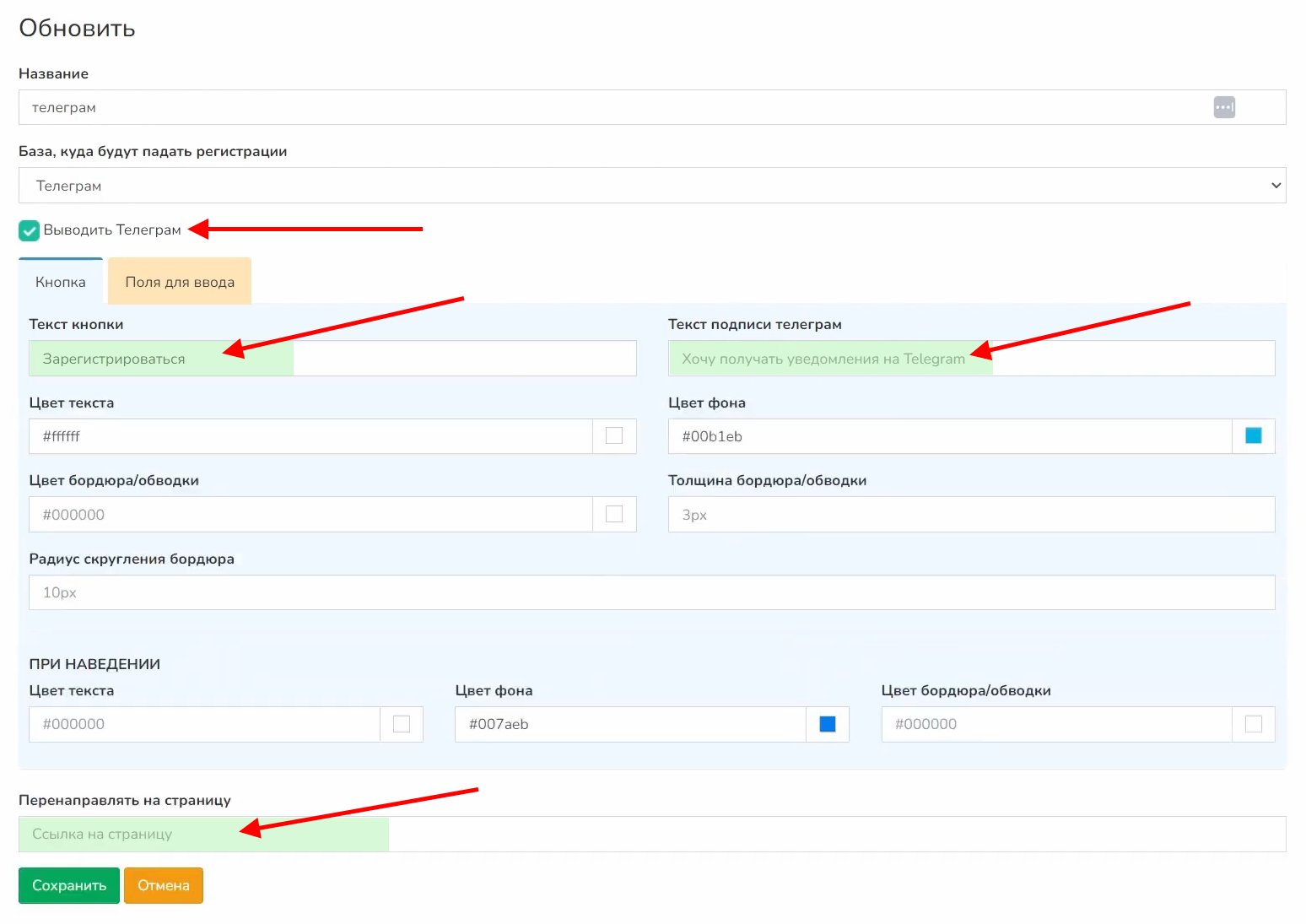Viewport: 1306px width, 924px height.
Task: Edit the #00b1eb background color hex field
Action: coord(949,436)
